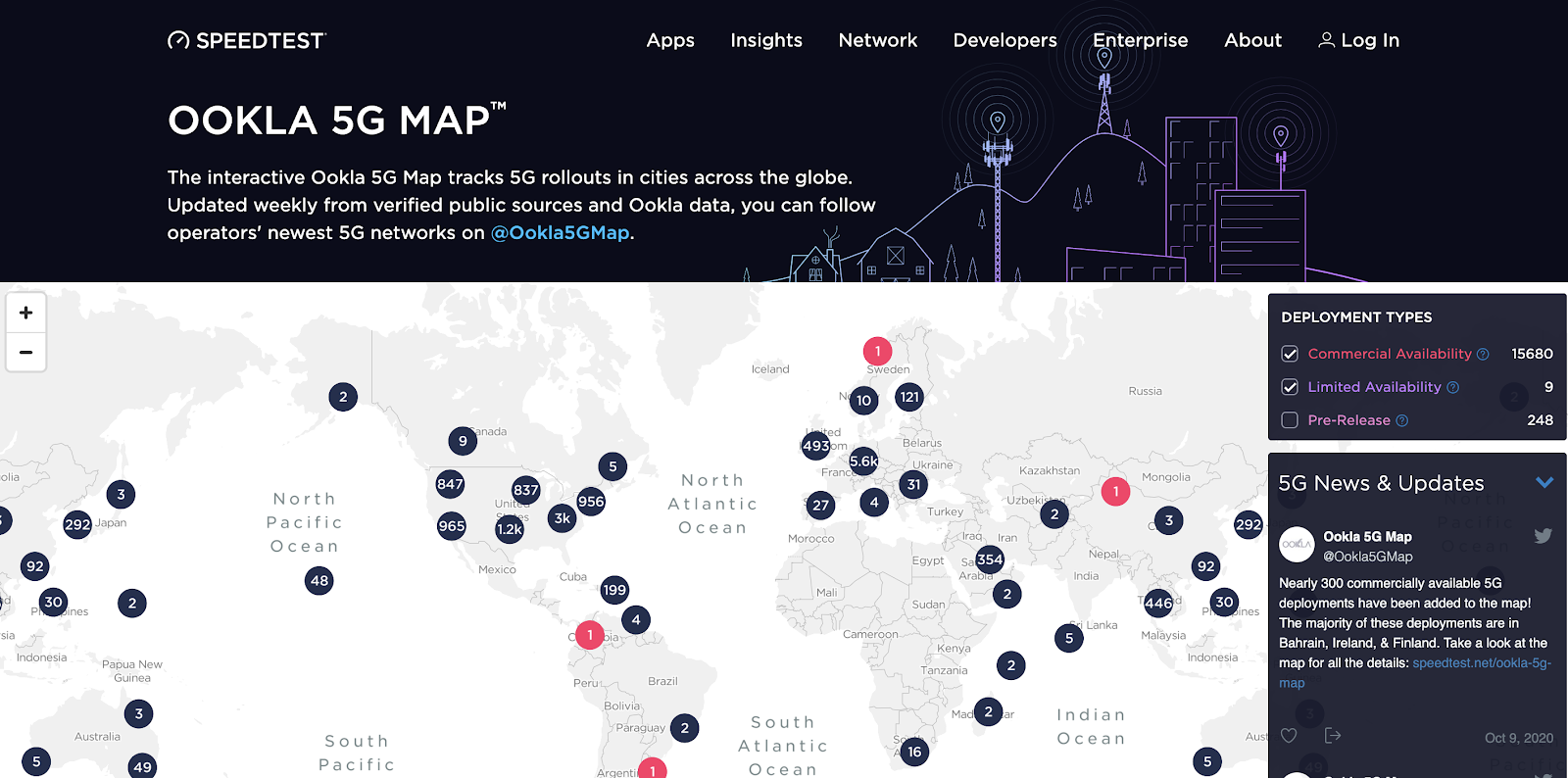Click the Commercial Availability label text
Image resolution: width=1568 pixels, height=778 pixels.
click(1390, 354)
